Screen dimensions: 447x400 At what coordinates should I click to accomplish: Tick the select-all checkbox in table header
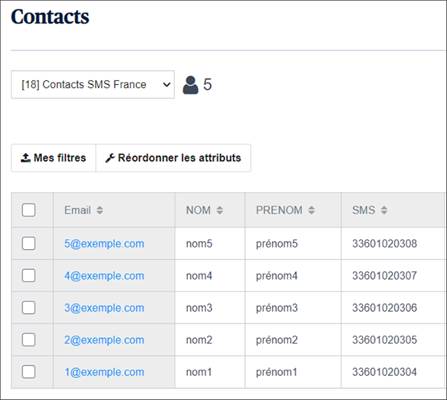coord(29,210)
